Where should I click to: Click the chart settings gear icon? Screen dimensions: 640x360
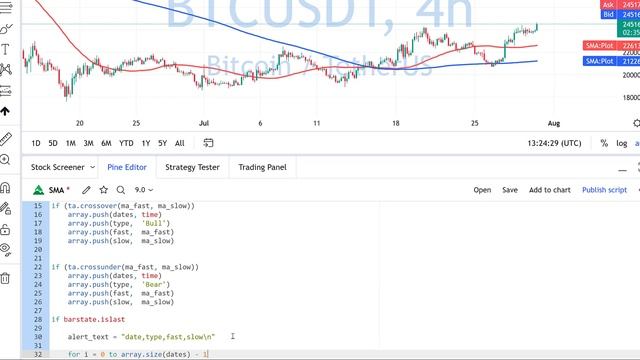point(636,123)
